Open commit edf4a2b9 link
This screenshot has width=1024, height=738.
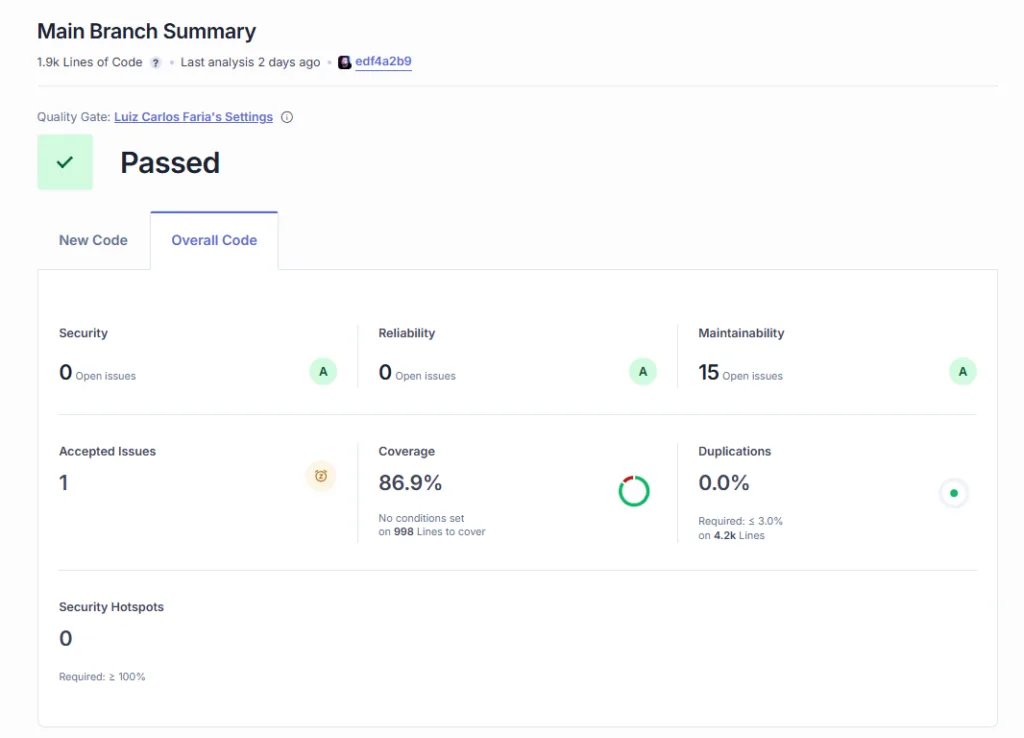click(383, 62)
